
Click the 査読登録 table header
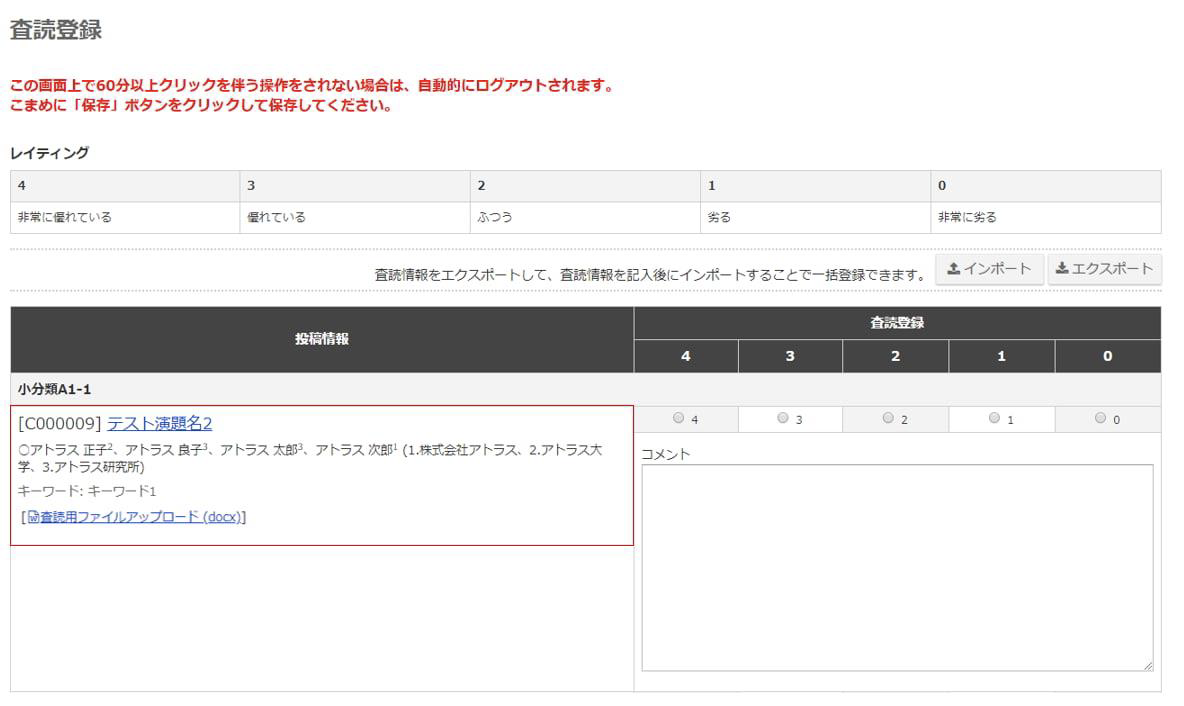point(896,323)
